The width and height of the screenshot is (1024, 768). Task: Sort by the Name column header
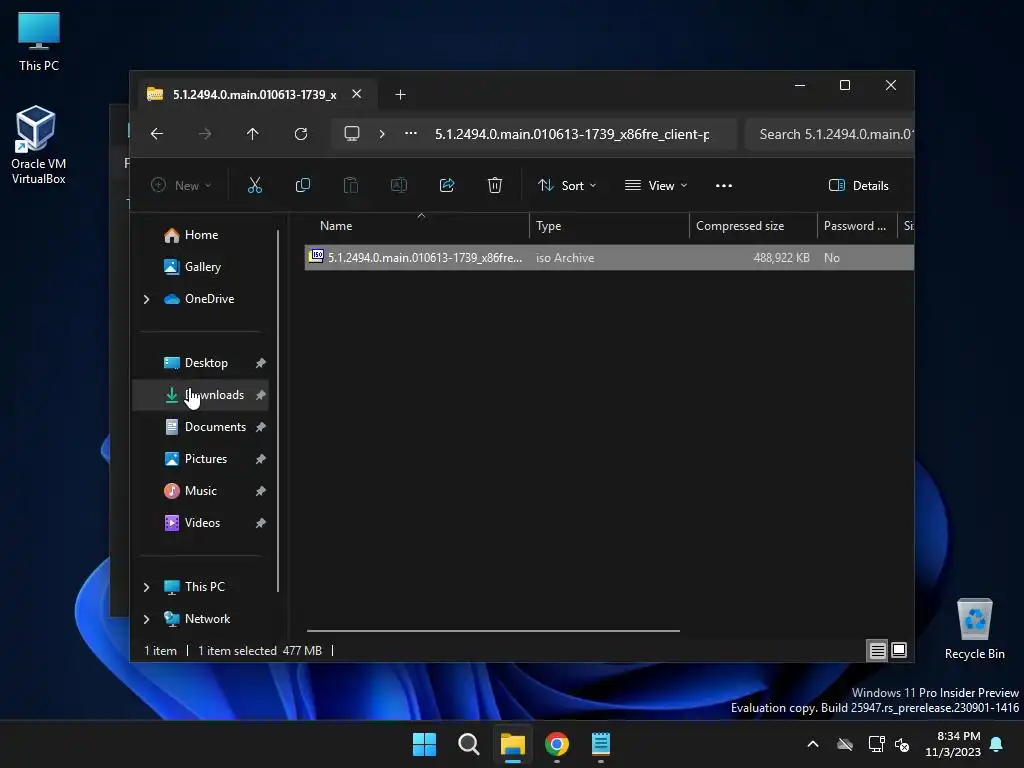point(417,226)
